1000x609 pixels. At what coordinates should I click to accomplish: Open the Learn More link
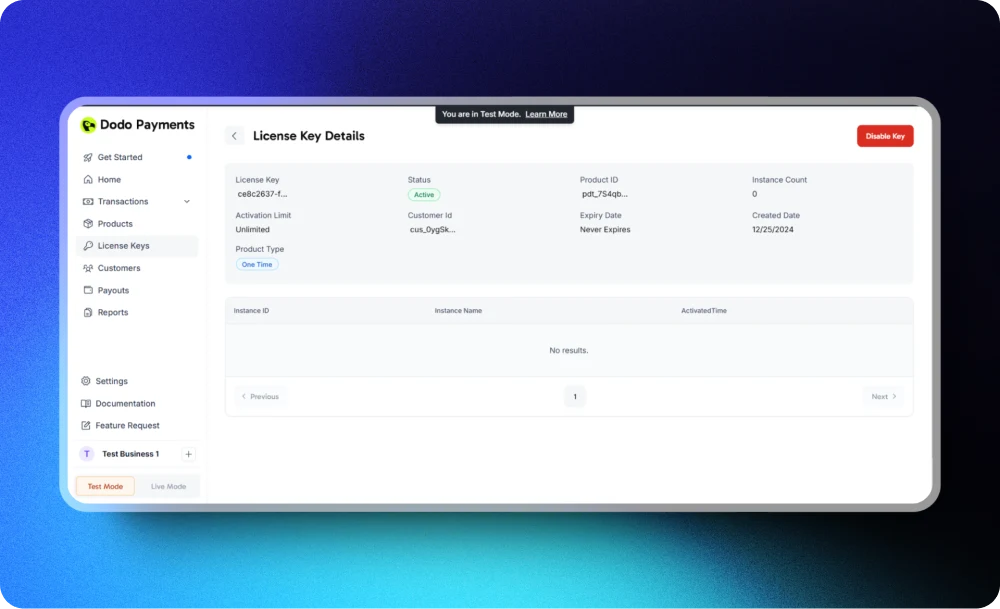point(546,114)
